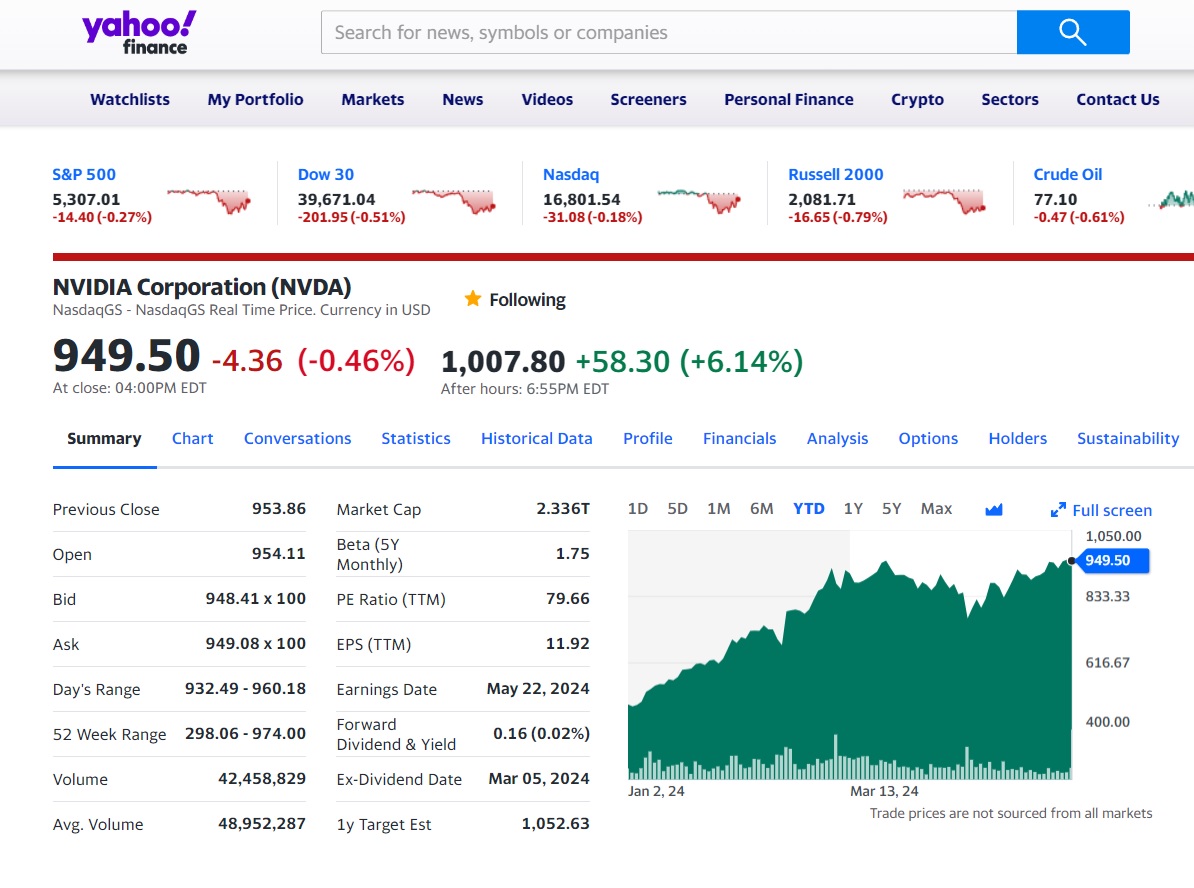View the Dow 30 sparkline chart
The height and width of the screenshot is (888, 1194).
tap(454, 200)
